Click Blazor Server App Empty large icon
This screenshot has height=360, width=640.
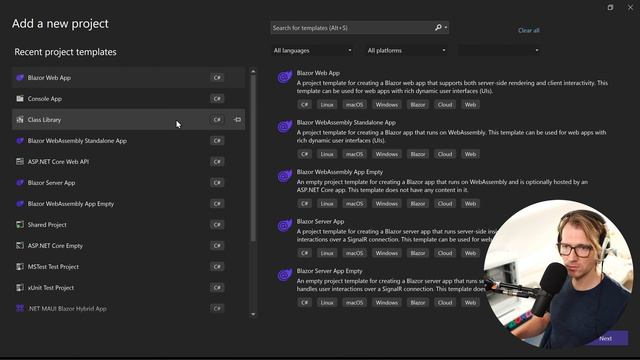click(284, 275)
